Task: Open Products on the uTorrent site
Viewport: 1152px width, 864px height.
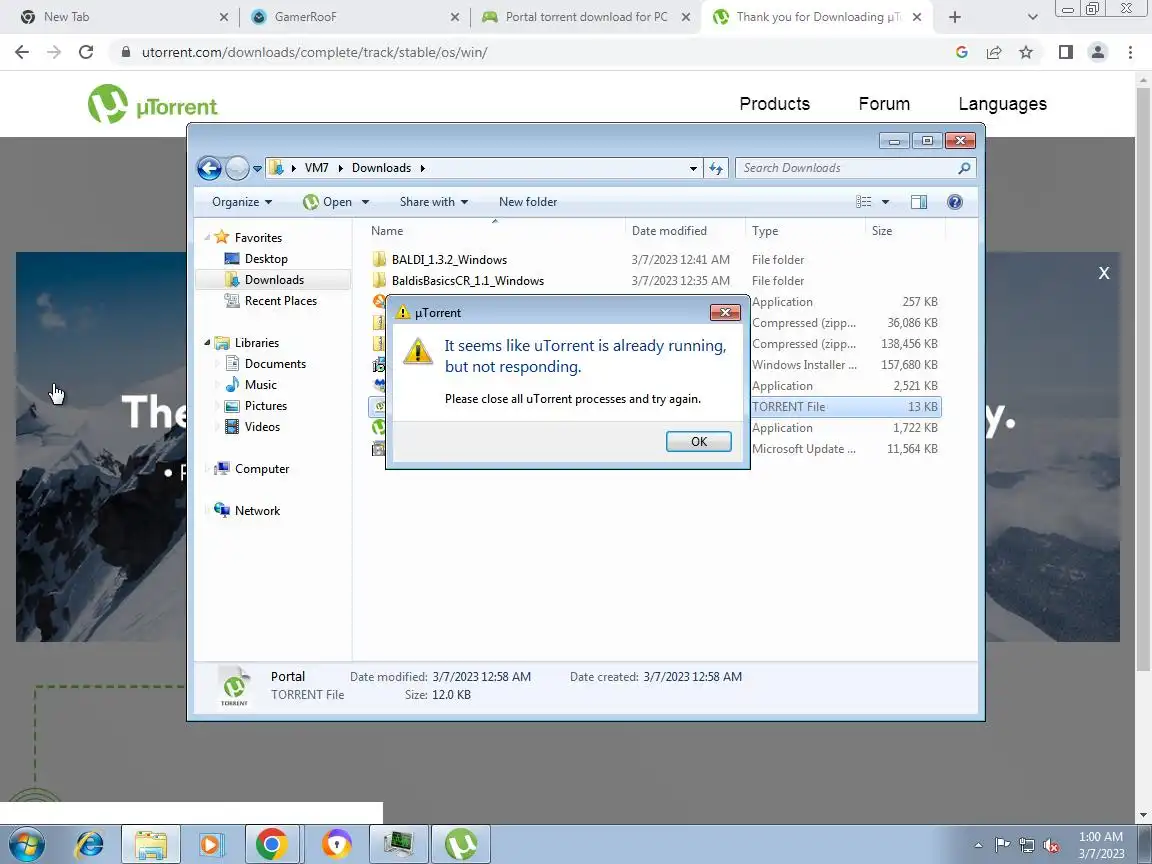Action: pyautogui.click(x=774, y=104)
